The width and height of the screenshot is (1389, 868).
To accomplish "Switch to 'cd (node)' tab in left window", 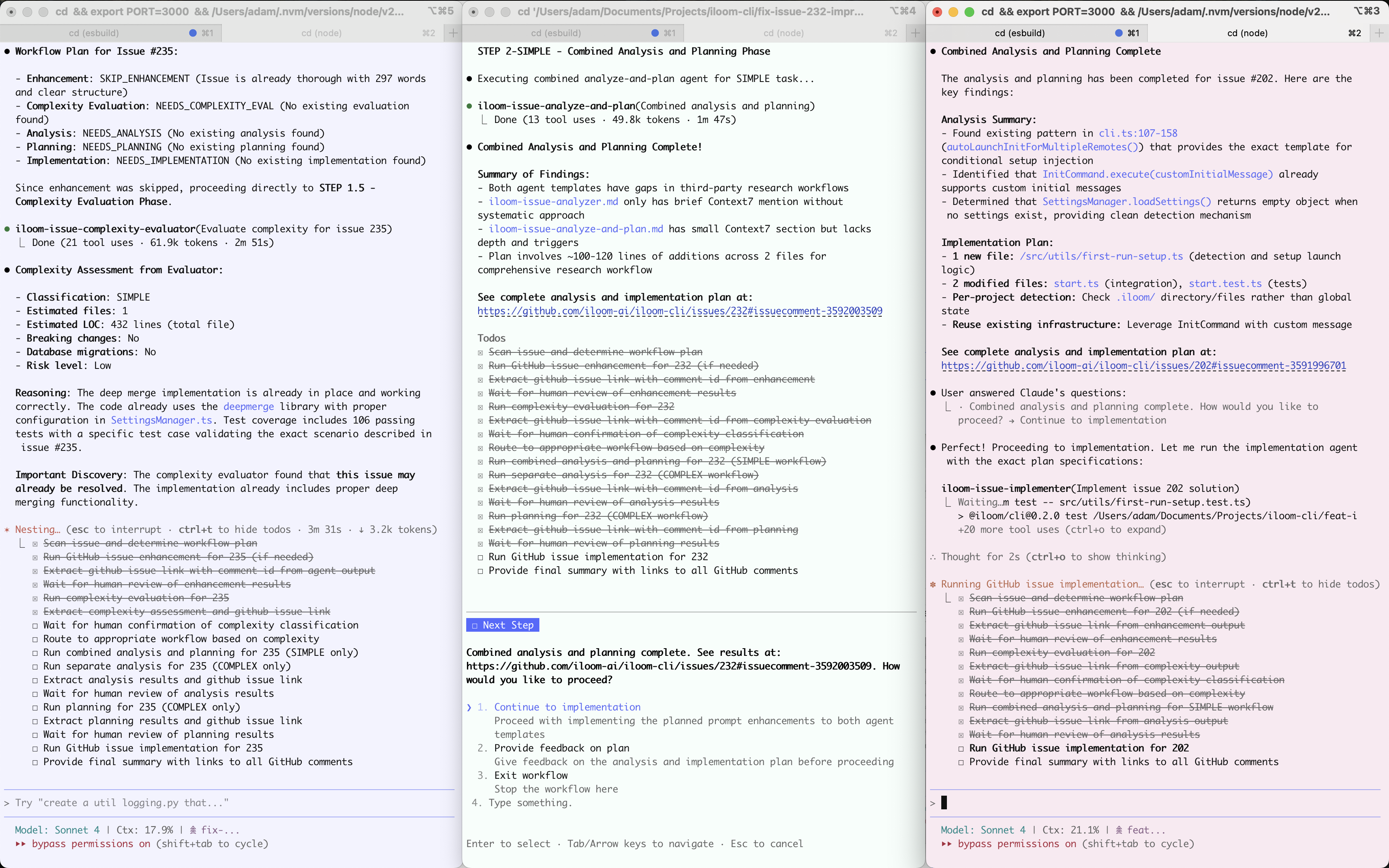I will (x=322, y=33).
